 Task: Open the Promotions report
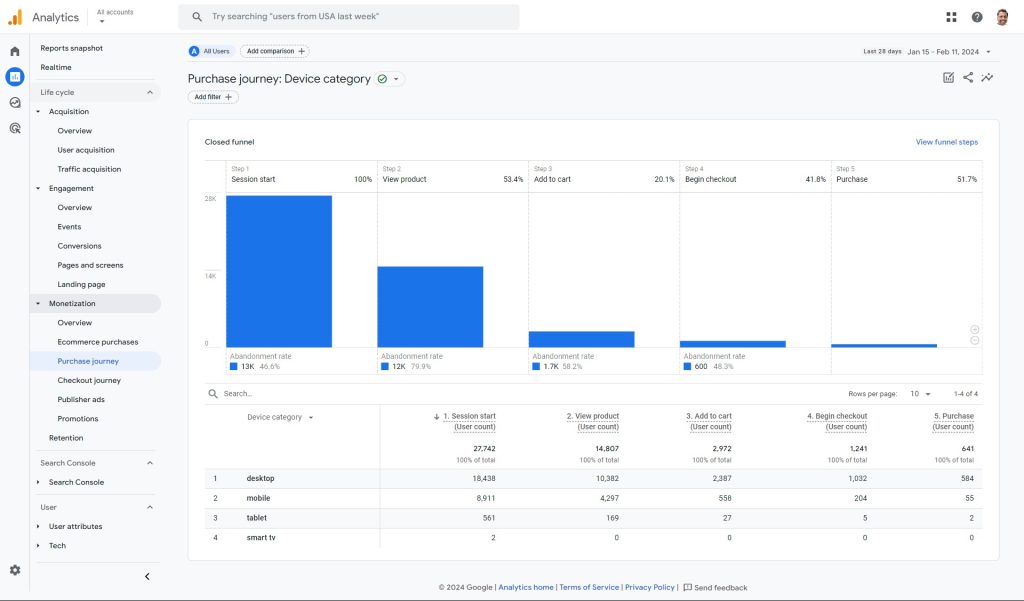tap(78, 419)
